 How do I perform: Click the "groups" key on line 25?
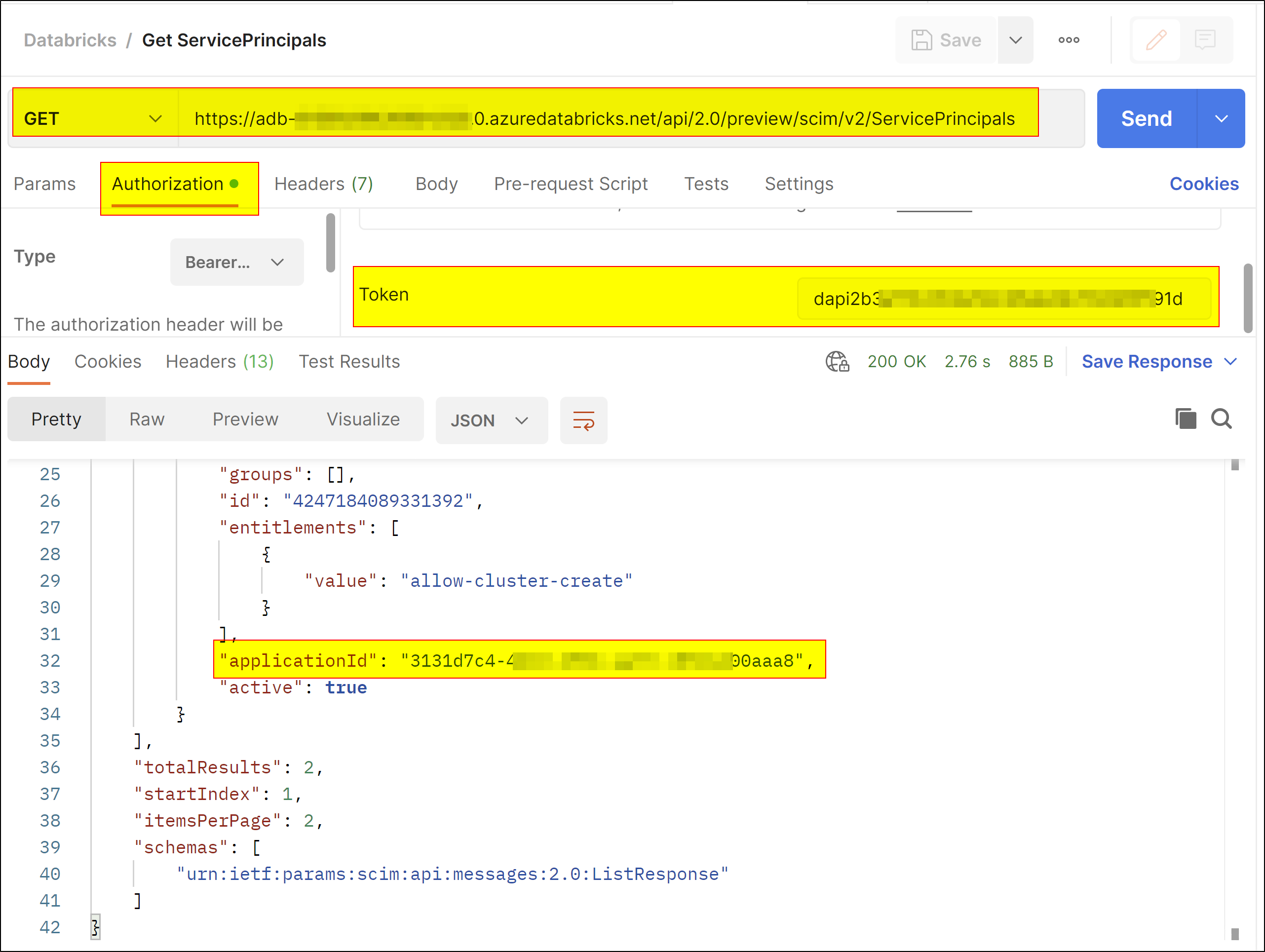point(261,475)
